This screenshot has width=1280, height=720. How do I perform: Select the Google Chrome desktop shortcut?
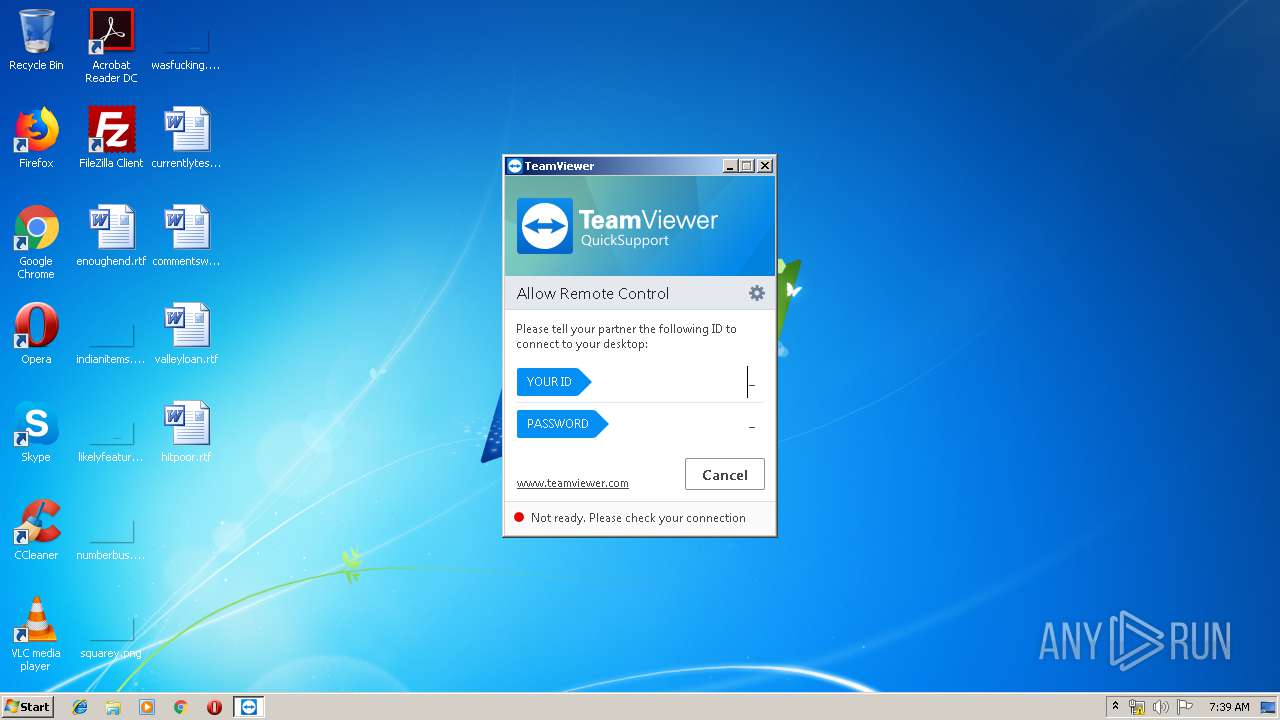point(36,242)
